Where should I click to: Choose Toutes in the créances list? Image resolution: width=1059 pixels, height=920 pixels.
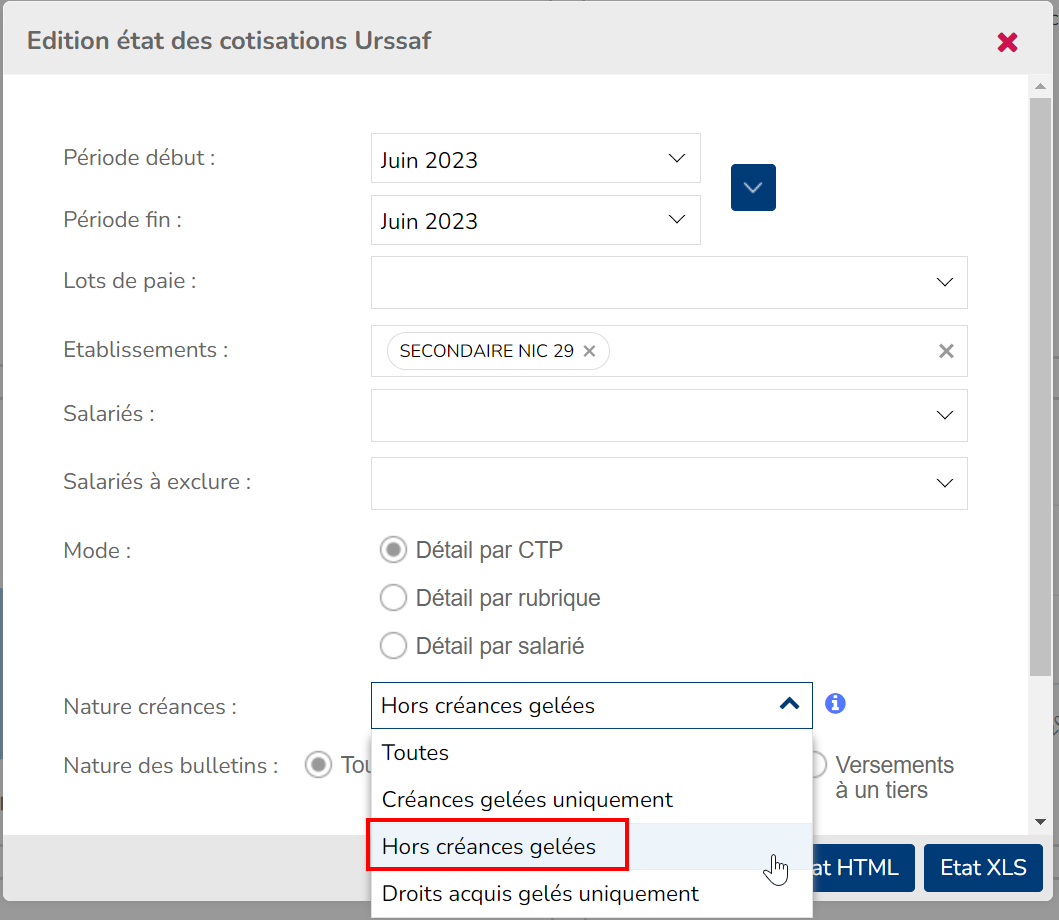click(x=416, y=752)
